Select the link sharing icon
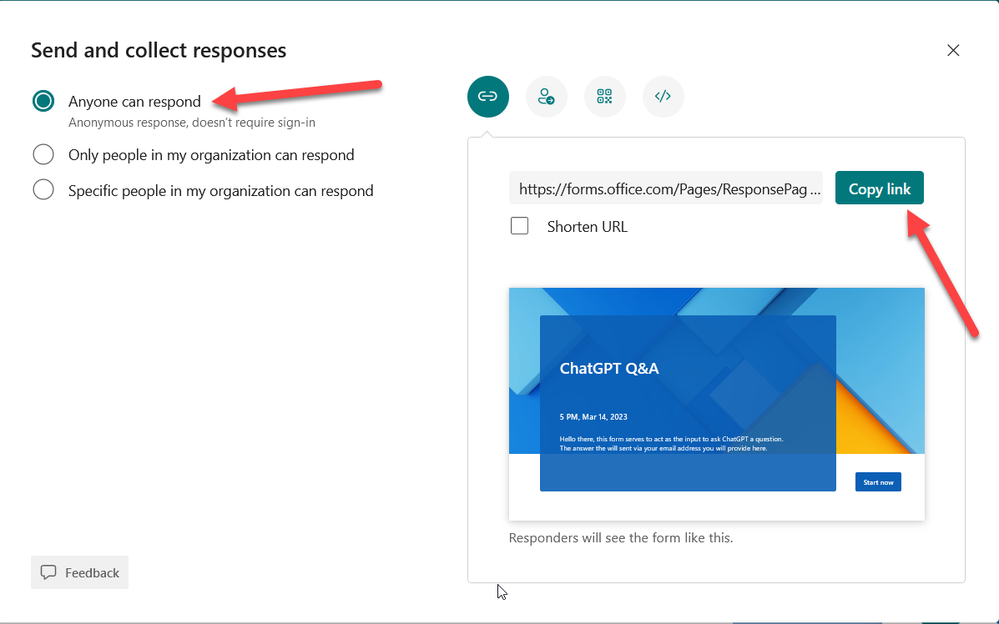Viewport: 999px width, 624px height. click(x=487, y=97)
